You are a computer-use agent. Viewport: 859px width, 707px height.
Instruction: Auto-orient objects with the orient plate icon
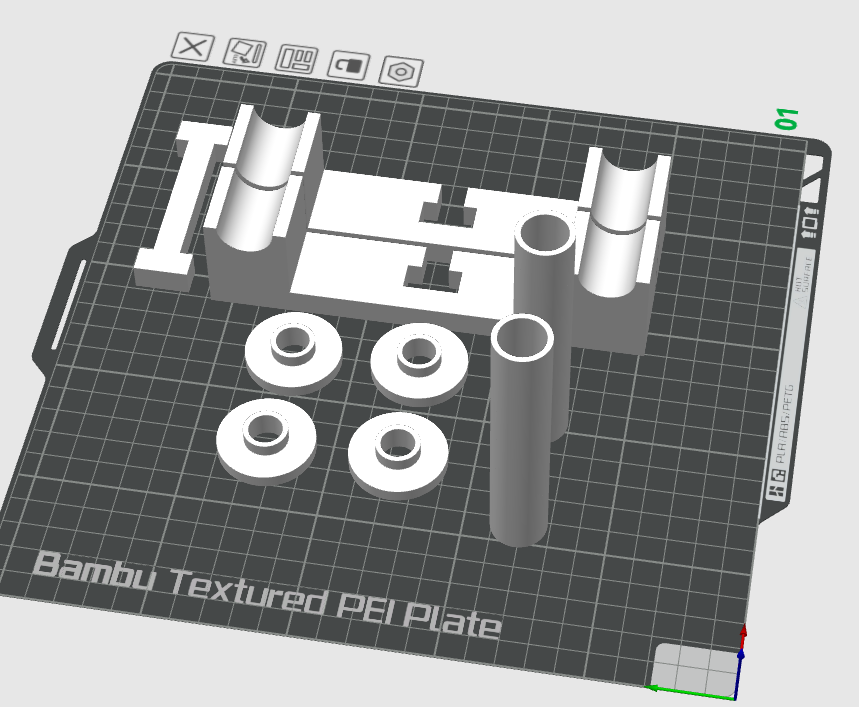pos(245,53)
